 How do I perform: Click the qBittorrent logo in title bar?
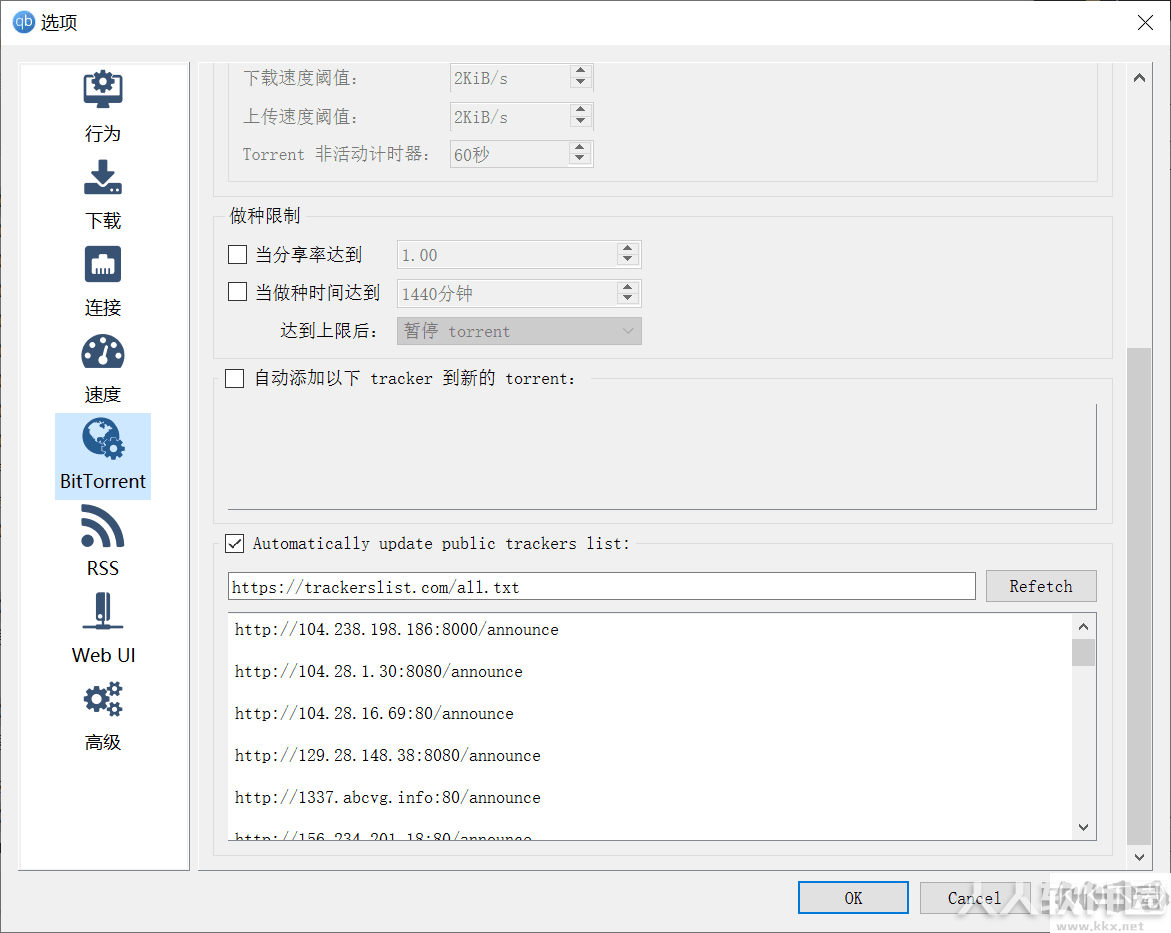tap(24, 22)
